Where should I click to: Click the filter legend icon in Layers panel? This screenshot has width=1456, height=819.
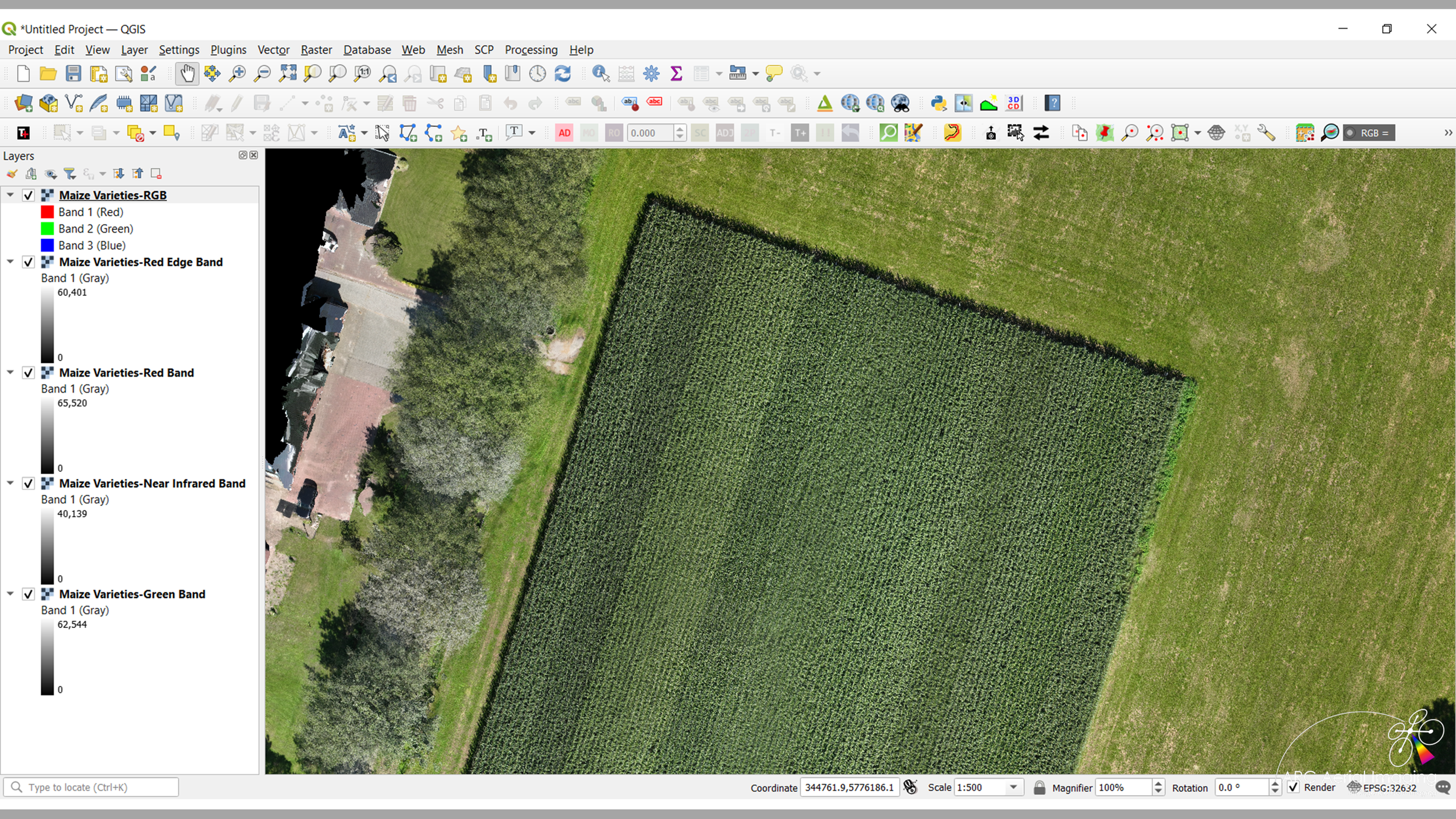pyautogui.click(x=70, y=174)
